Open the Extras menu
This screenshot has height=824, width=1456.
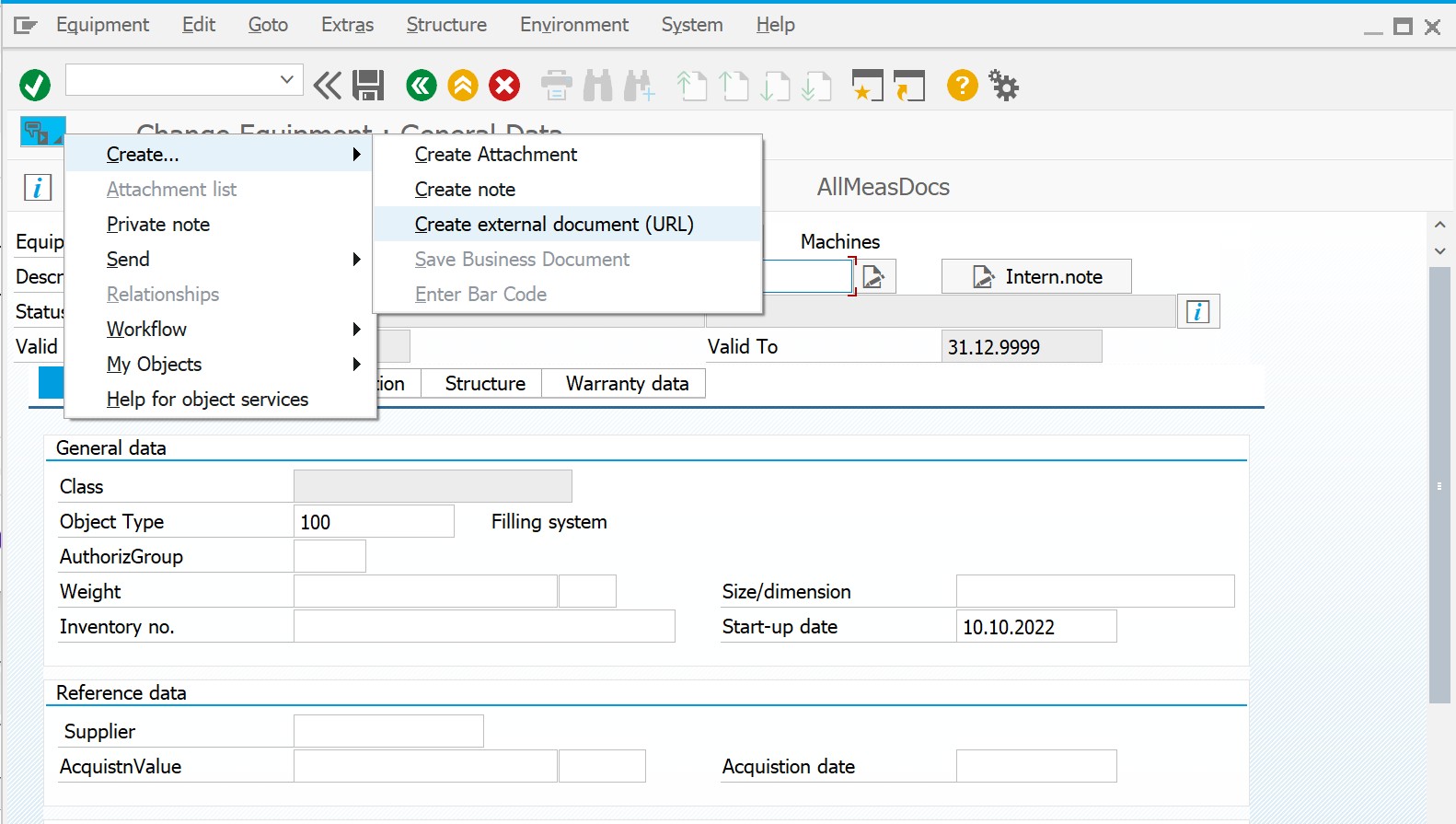347,25
